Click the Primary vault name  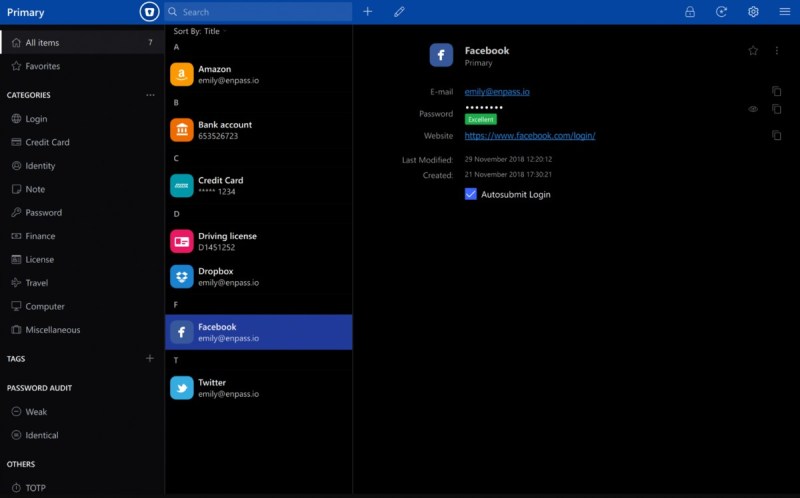coord(26,12)
